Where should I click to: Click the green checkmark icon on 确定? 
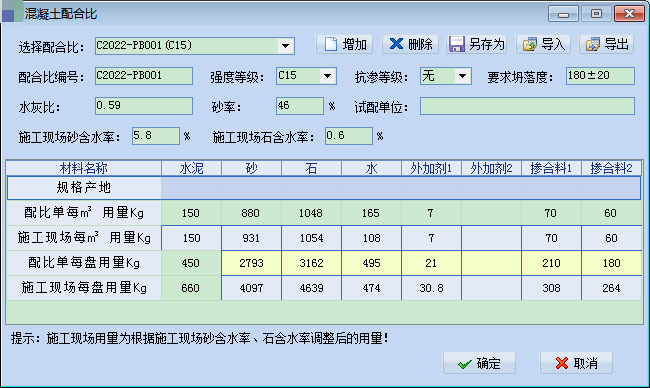pyautogui.click(x=465, y=364)
